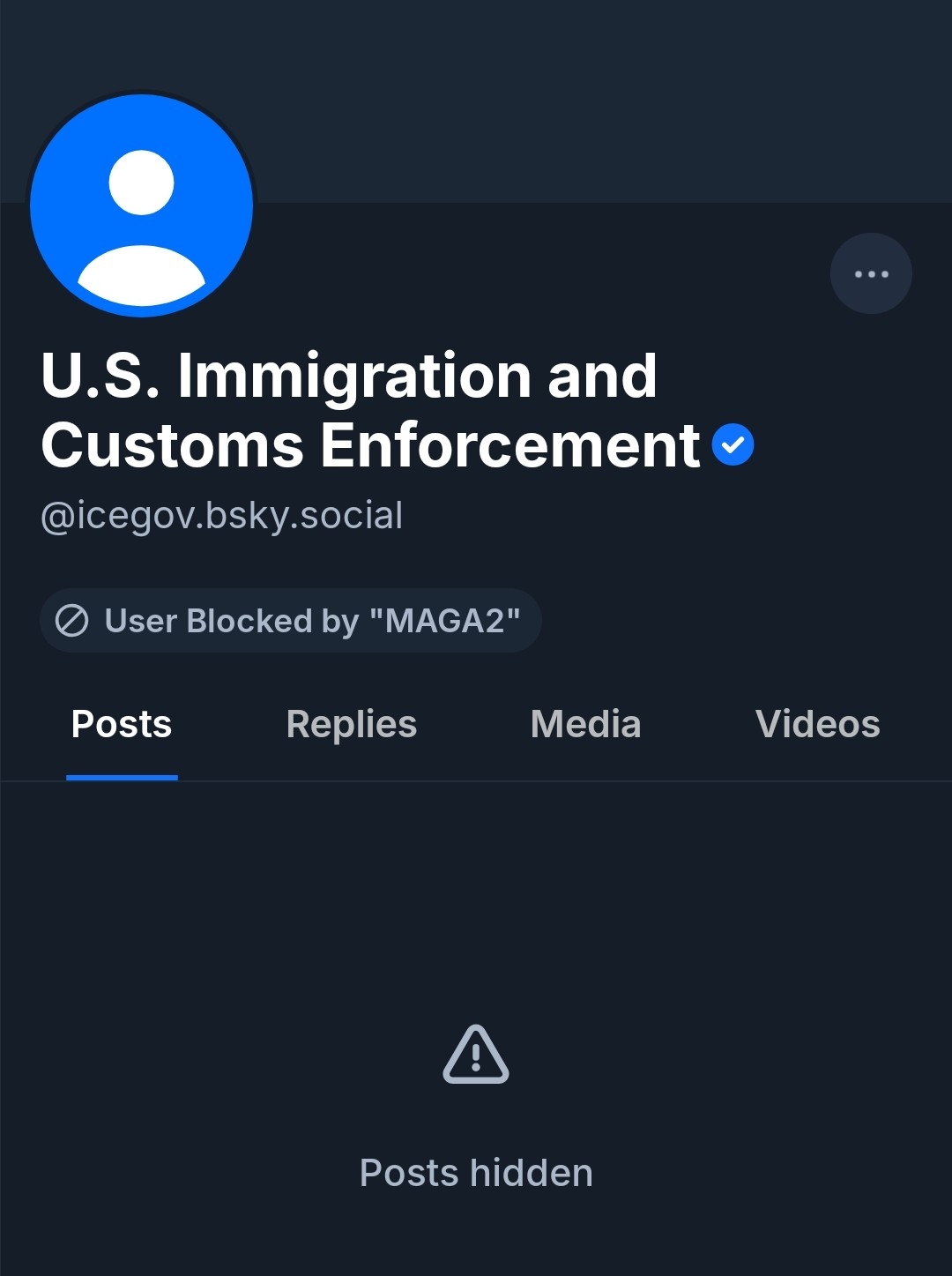
Task: Click the "MAGA2" list name text
Action: [445, 621]
